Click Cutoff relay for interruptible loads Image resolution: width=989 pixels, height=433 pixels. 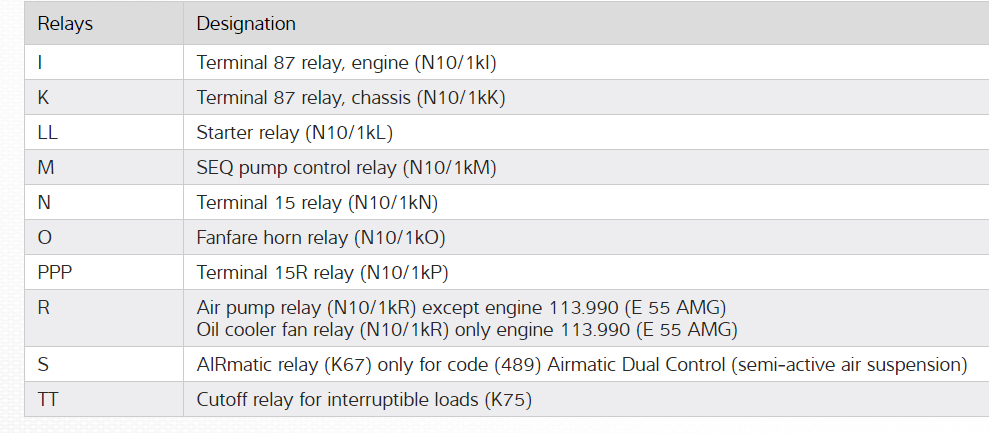(x=364, y=400)
